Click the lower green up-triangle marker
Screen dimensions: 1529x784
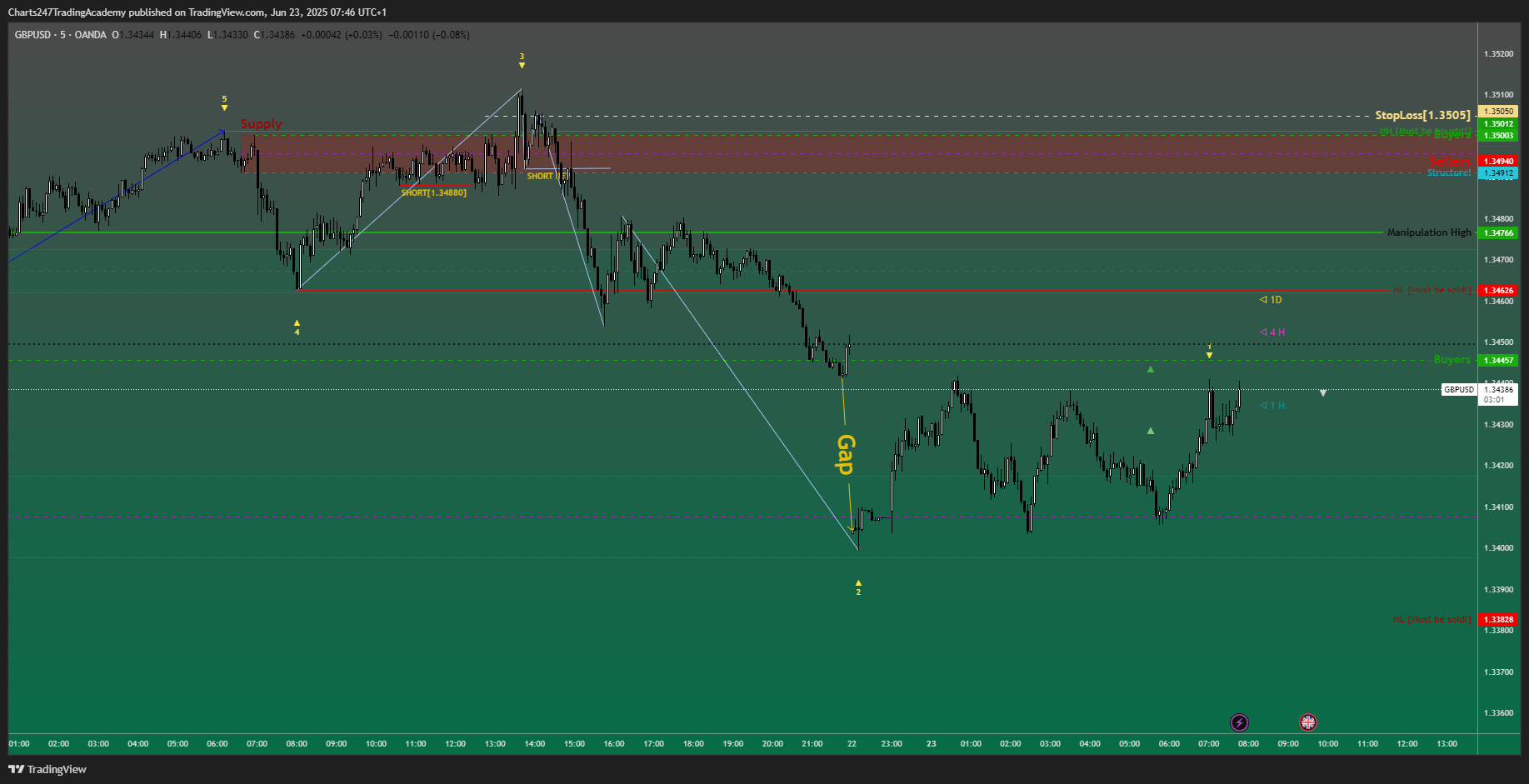coord(1151,431)
